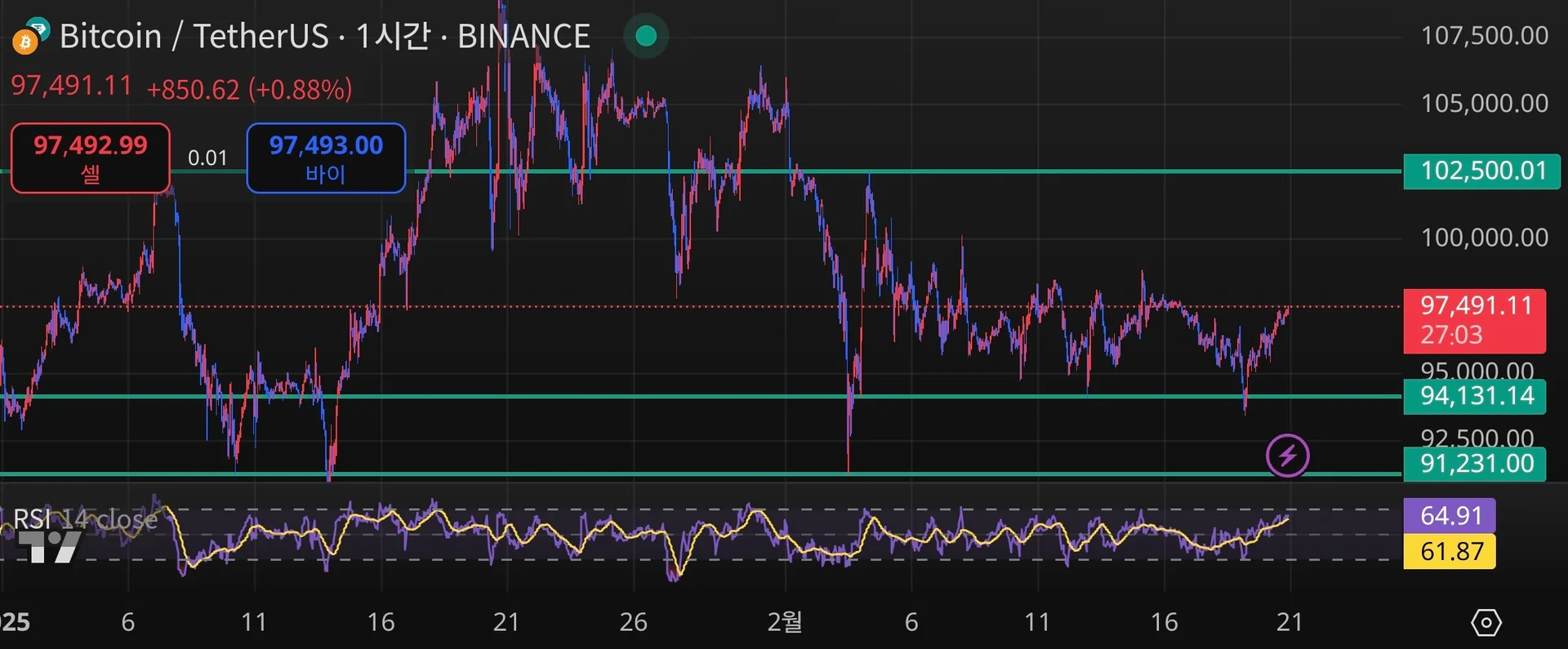The height and width of the screenshot is (649, 1568).
Task: Tap the 2월 date marker on time axis
Action: point(784,622)
